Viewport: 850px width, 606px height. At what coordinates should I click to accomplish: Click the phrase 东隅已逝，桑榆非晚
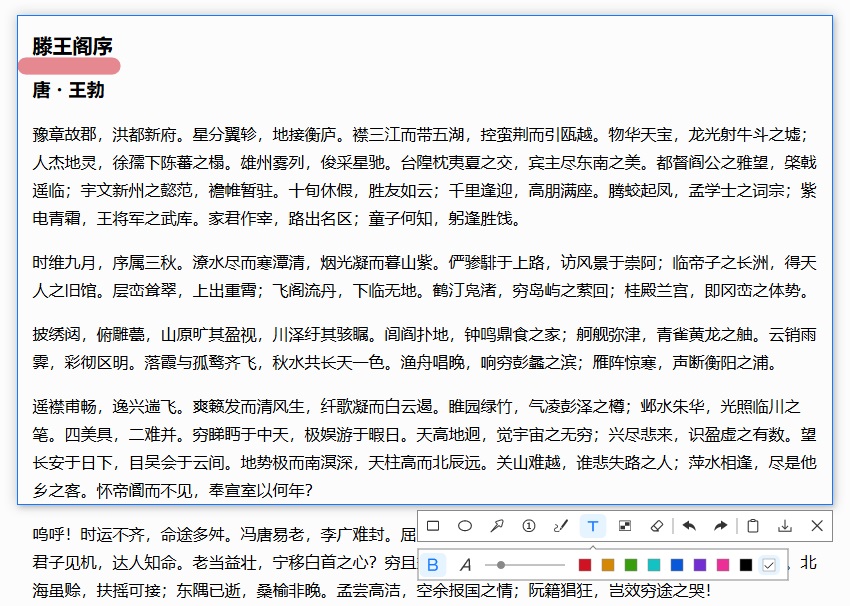pyautogui.click(x=248, y=590)
